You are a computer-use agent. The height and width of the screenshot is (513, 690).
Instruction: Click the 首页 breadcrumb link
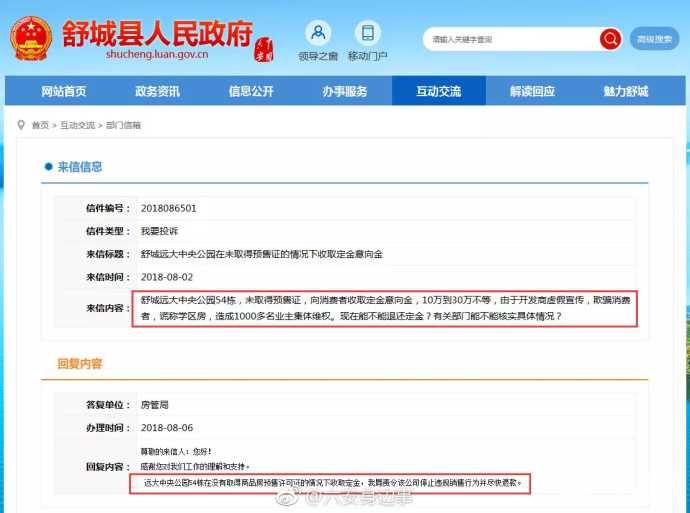click(x=39, y=125)
